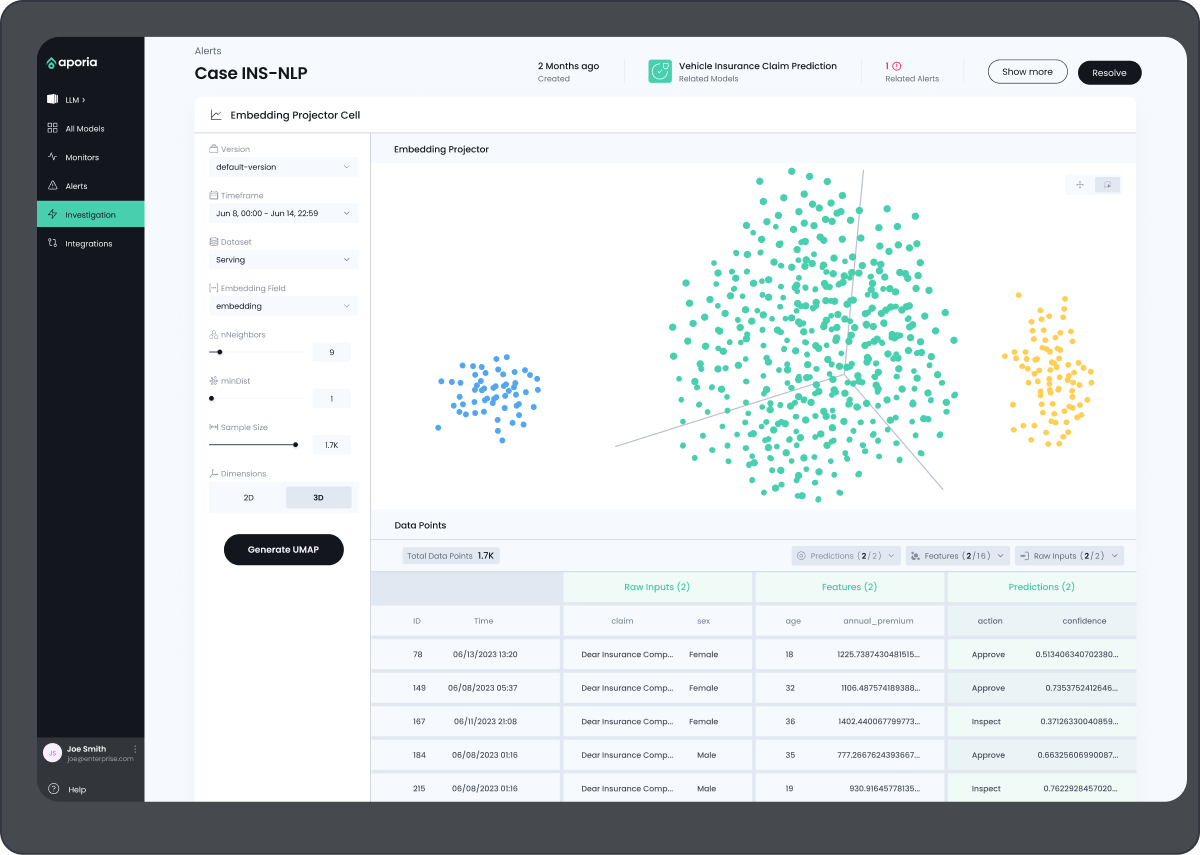Click the annual_premium column header

point(878,621)
